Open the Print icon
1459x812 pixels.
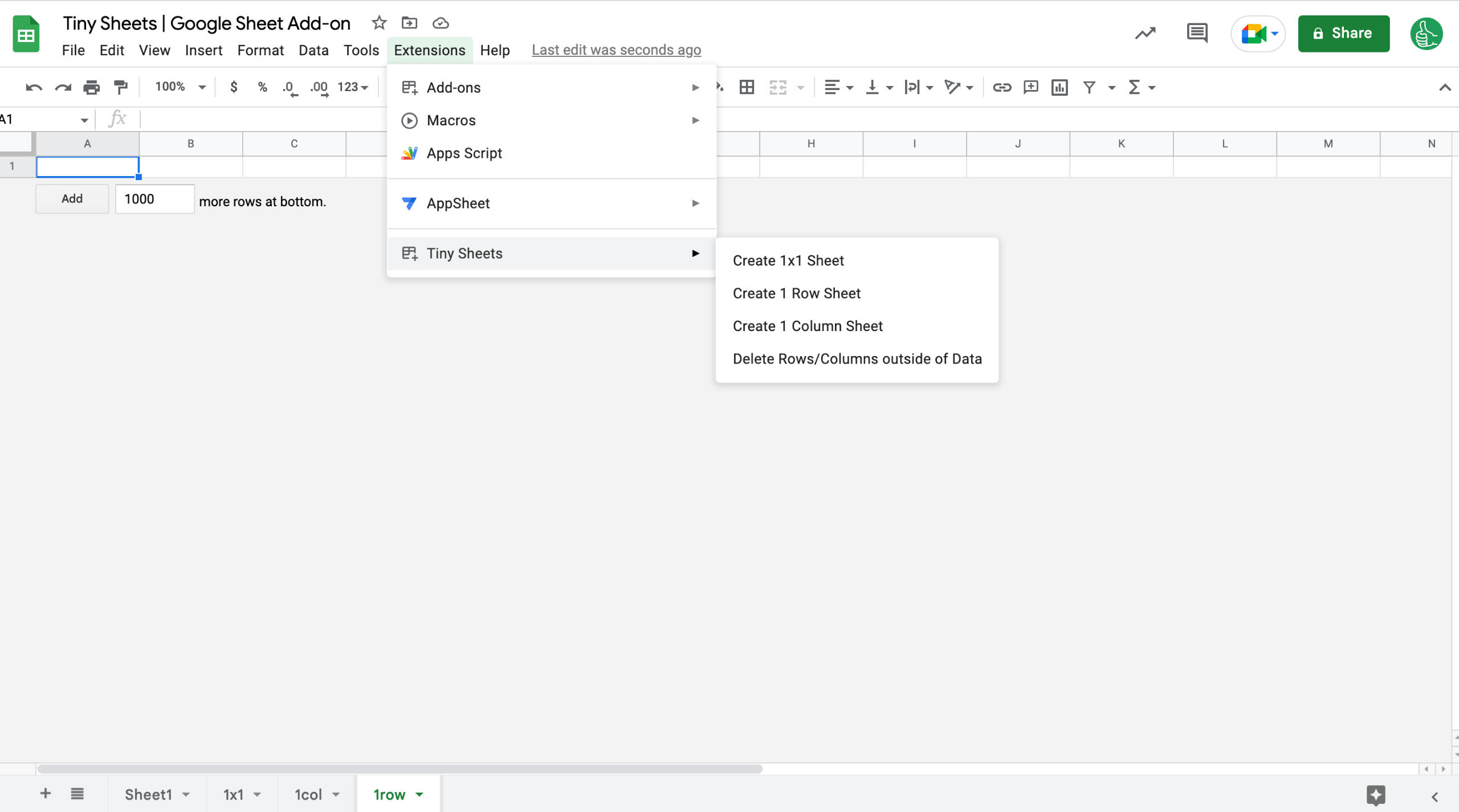click(x=91, y=87)
